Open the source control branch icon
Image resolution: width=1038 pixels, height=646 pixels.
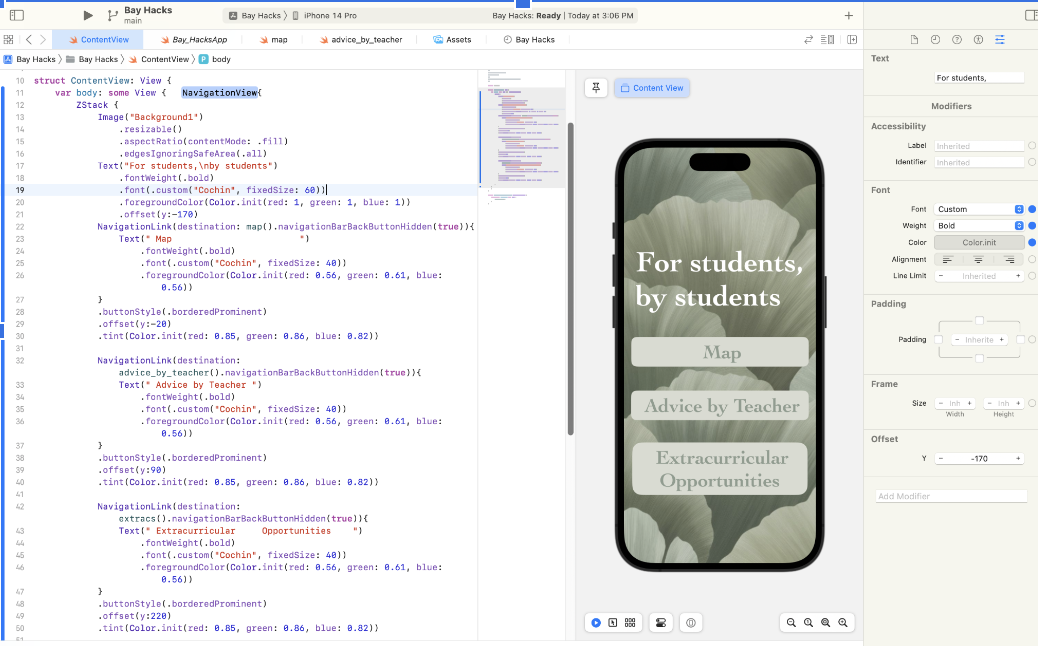point(113,15)
